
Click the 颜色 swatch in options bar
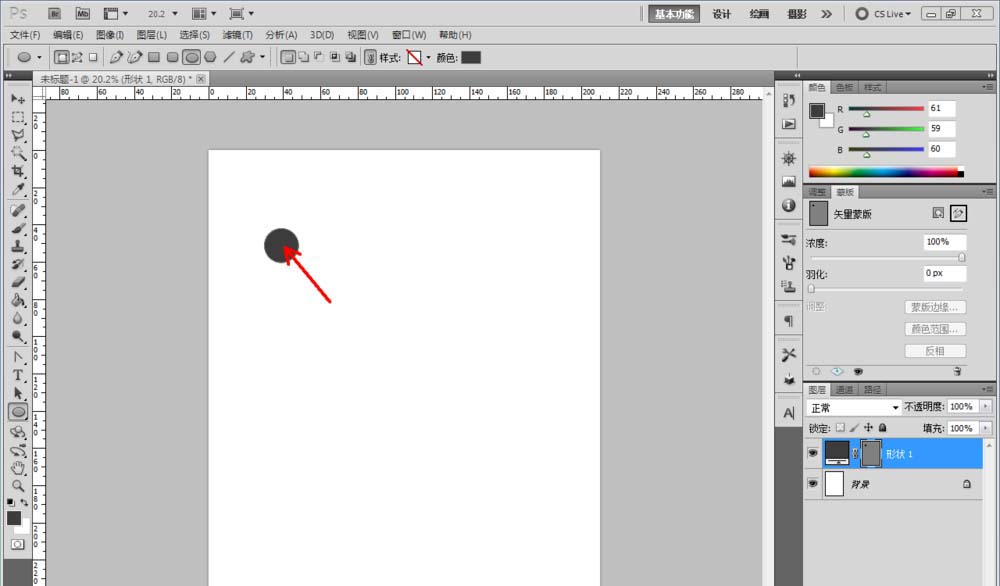pyautogui.click(x=471, y=57)
